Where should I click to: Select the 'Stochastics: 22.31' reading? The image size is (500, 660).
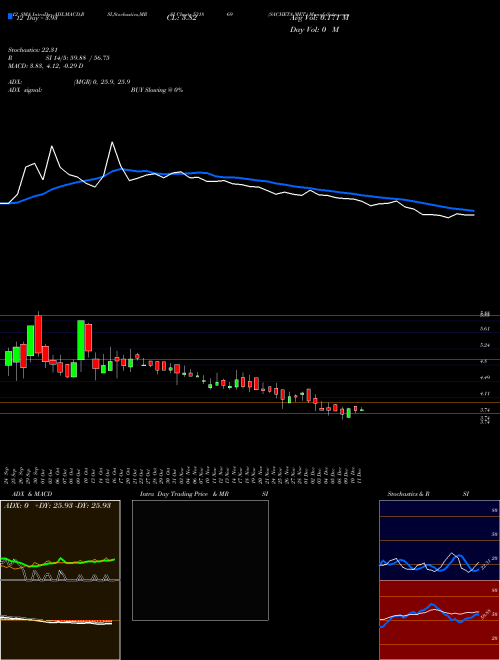pos(32,50)
